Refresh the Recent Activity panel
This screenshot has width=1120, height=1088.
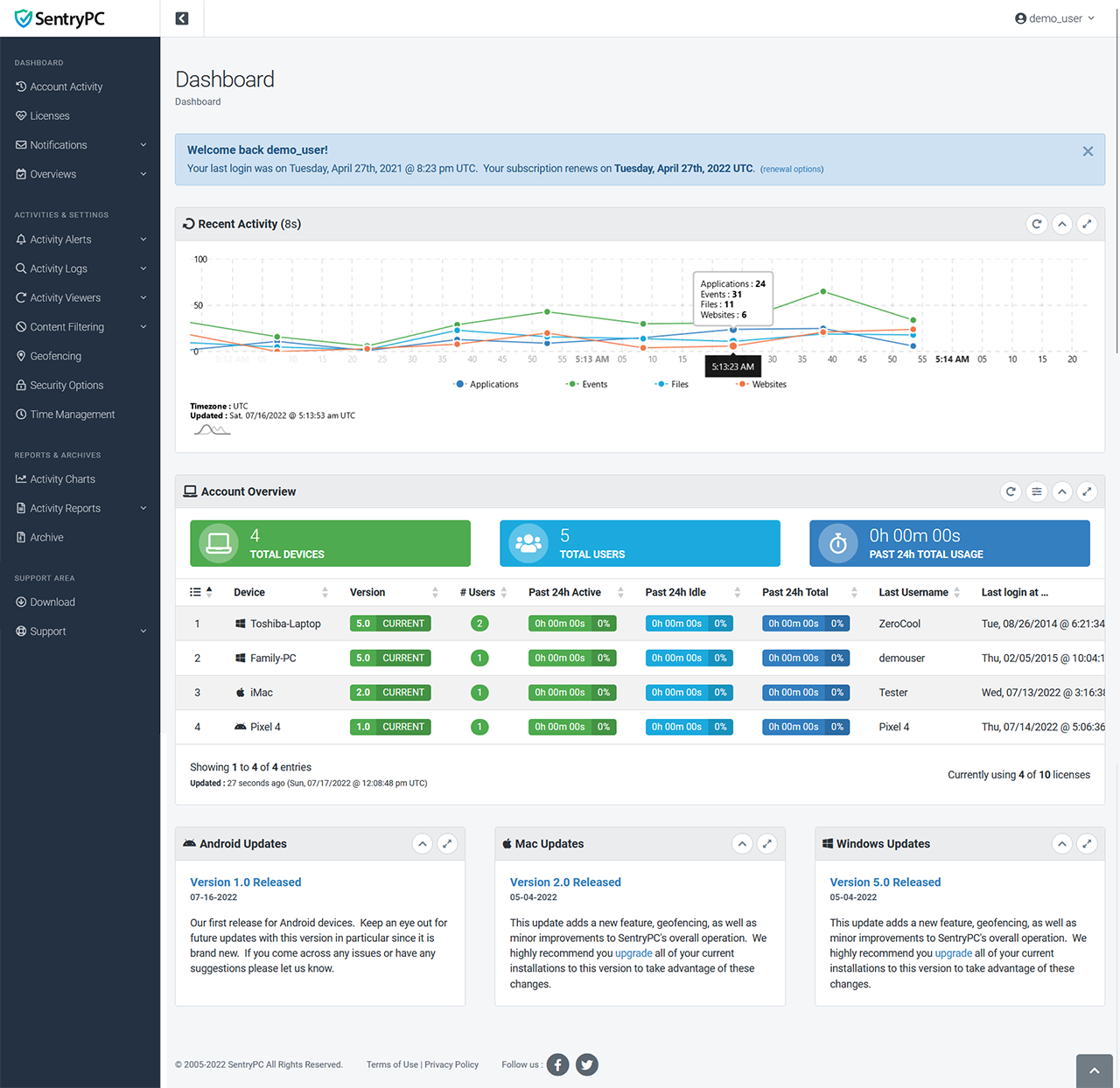(1037, 224)
